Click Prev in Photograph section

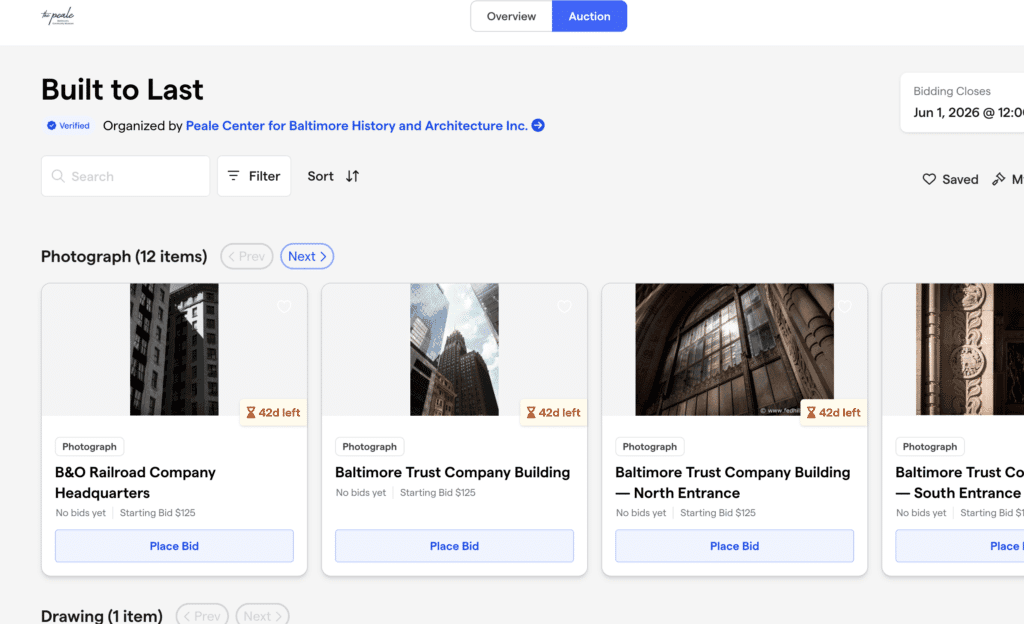[247, 257]
